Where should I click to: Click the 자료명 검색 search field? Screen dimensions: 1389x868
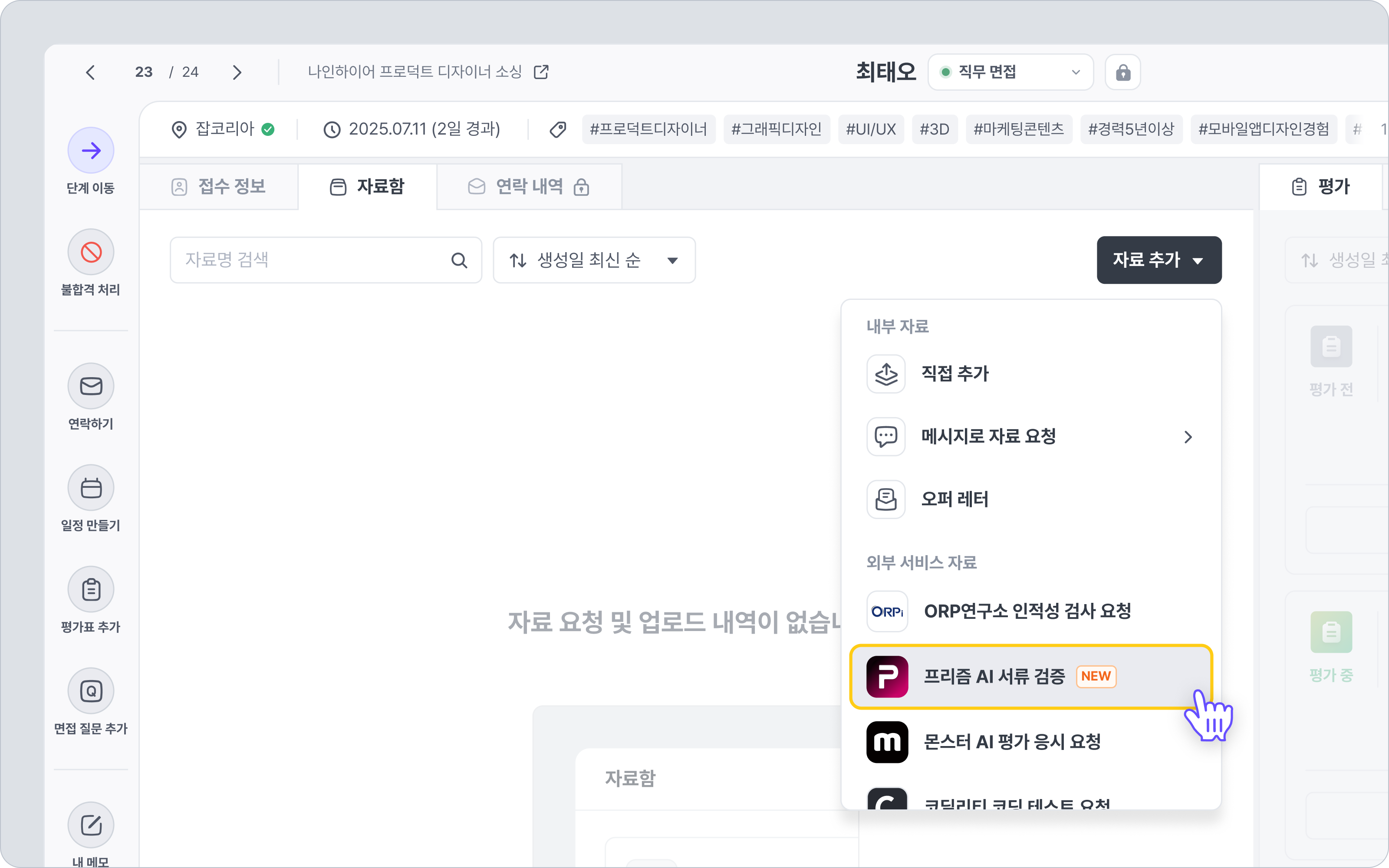(x=310, y=261)
